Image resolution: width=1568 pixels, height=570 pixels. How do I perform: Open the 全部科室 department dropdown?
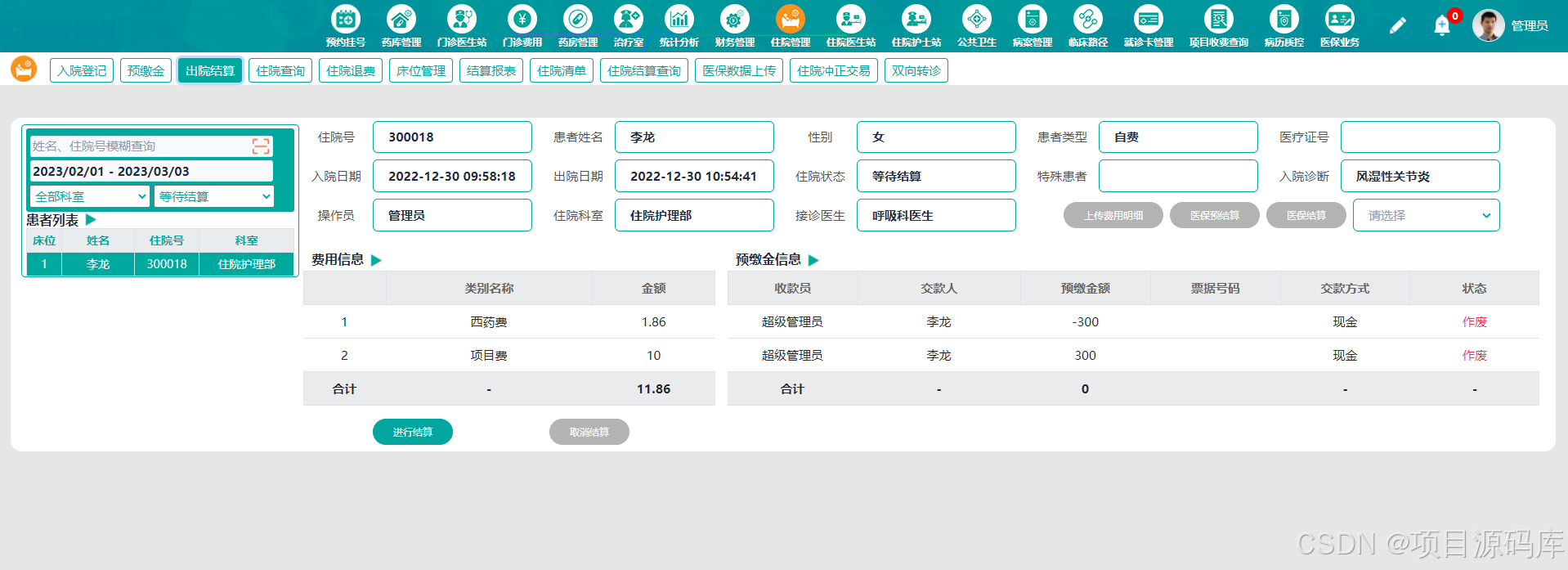click(x=90, y=196)
